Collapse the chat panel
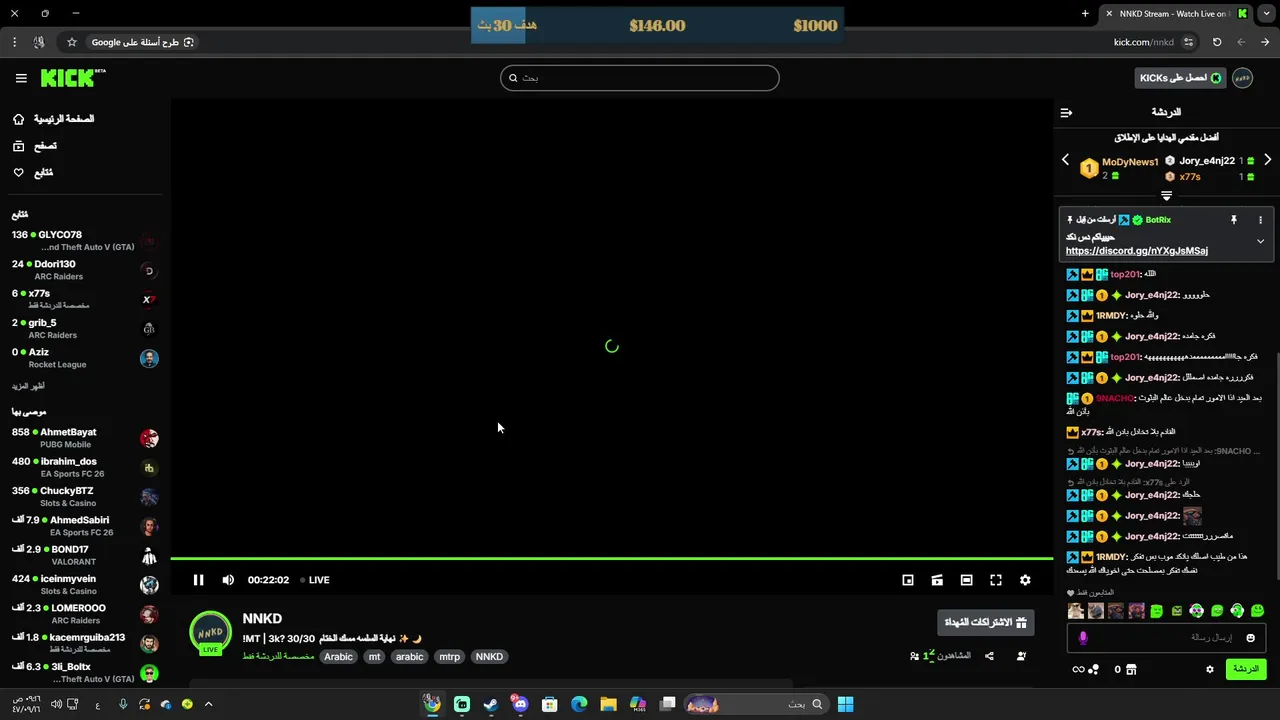Screen dimensions: 1280x720 (x=1066, y=113)
